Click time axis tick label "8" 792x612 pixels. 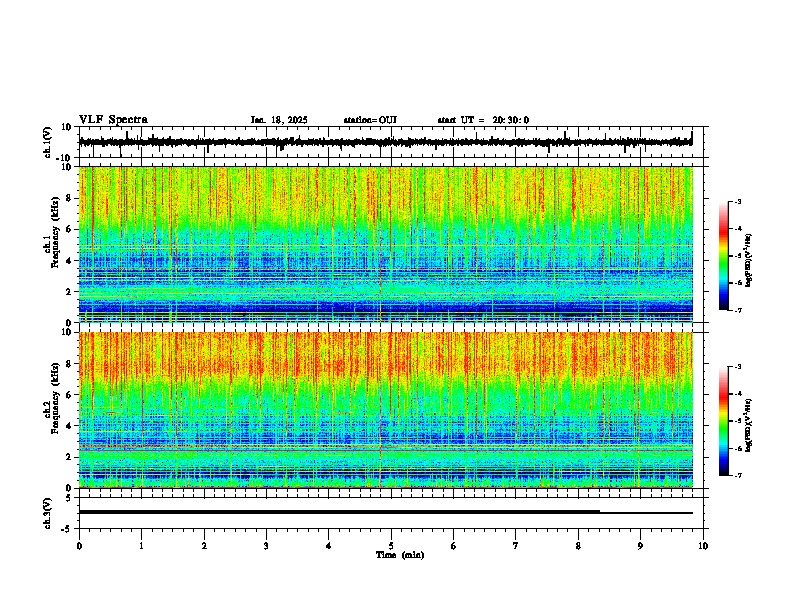[x=578, y=546]
